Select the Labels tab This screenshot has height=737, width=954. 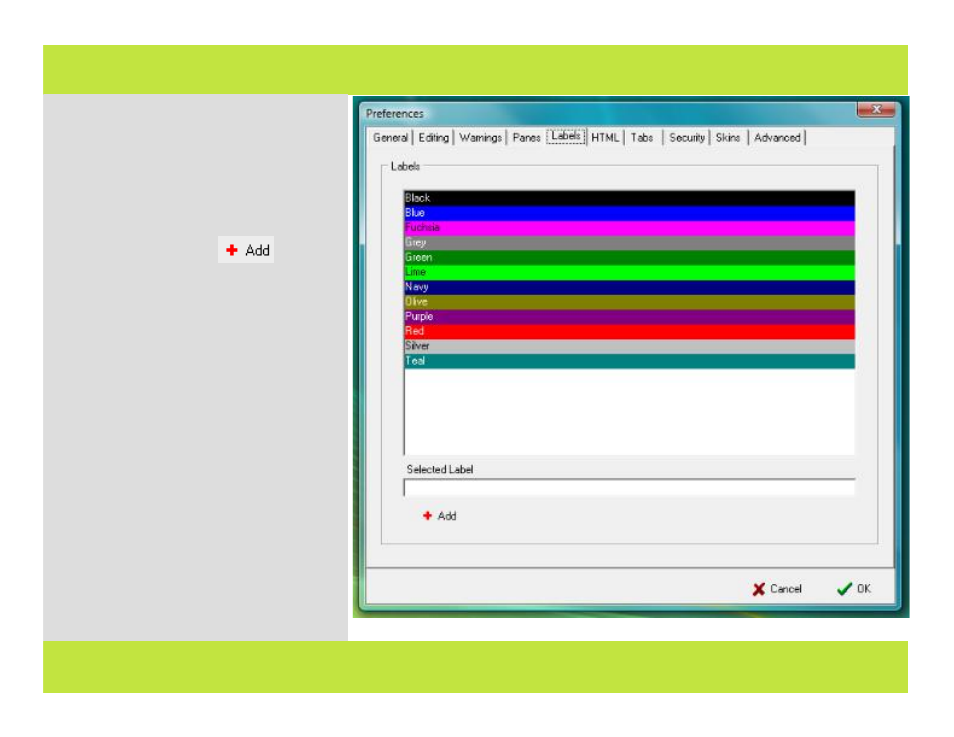pos(566,136)
